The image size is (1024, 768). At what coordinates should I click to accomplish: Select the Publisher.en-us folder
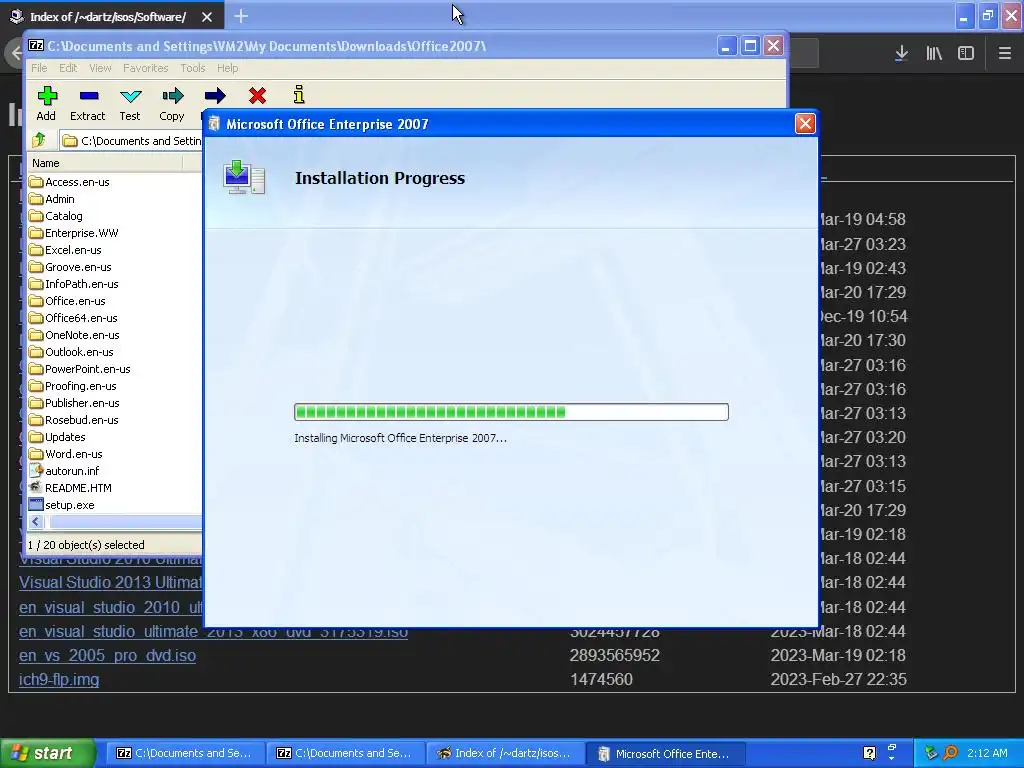coord(74,403)
